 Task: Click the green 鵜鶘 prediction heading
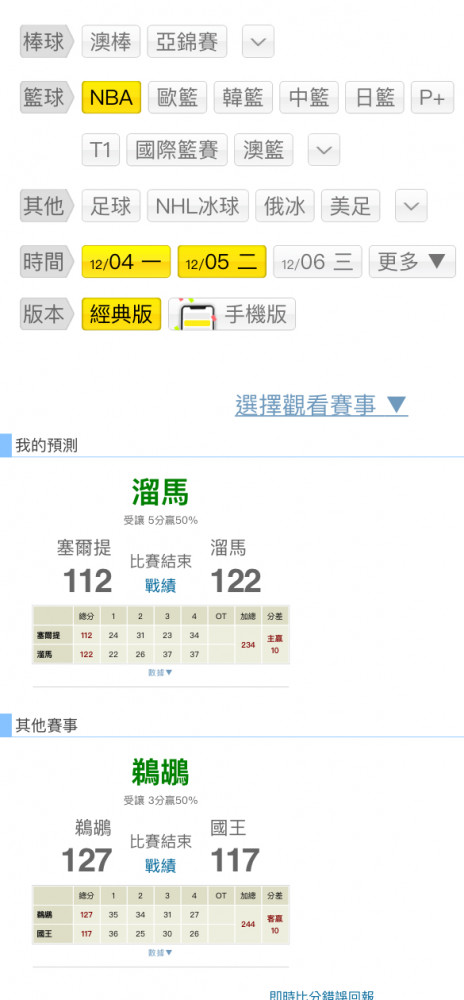click(161, 772)
